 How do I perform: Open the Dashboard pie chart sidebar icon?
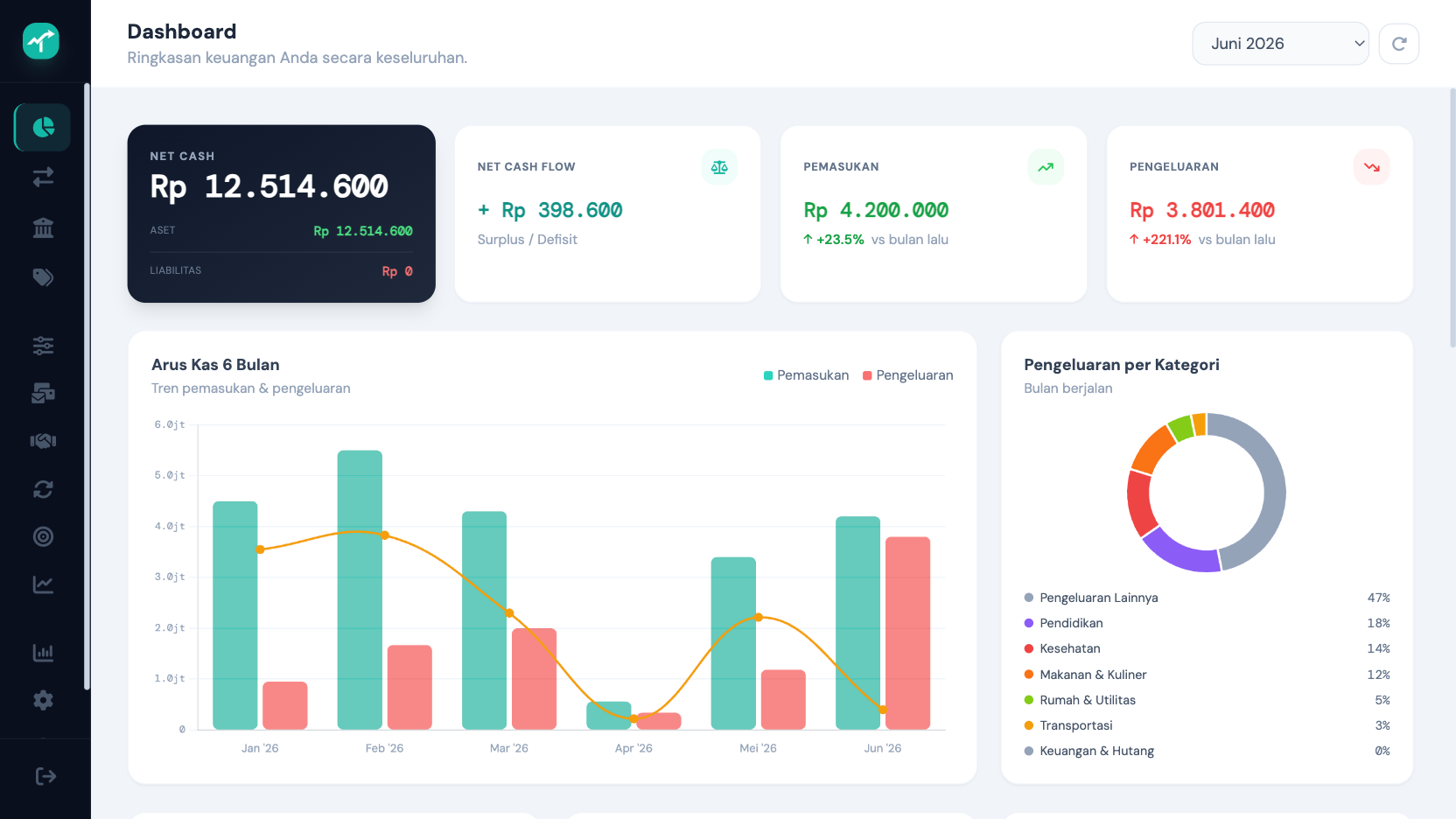click(x=43, y=128)
